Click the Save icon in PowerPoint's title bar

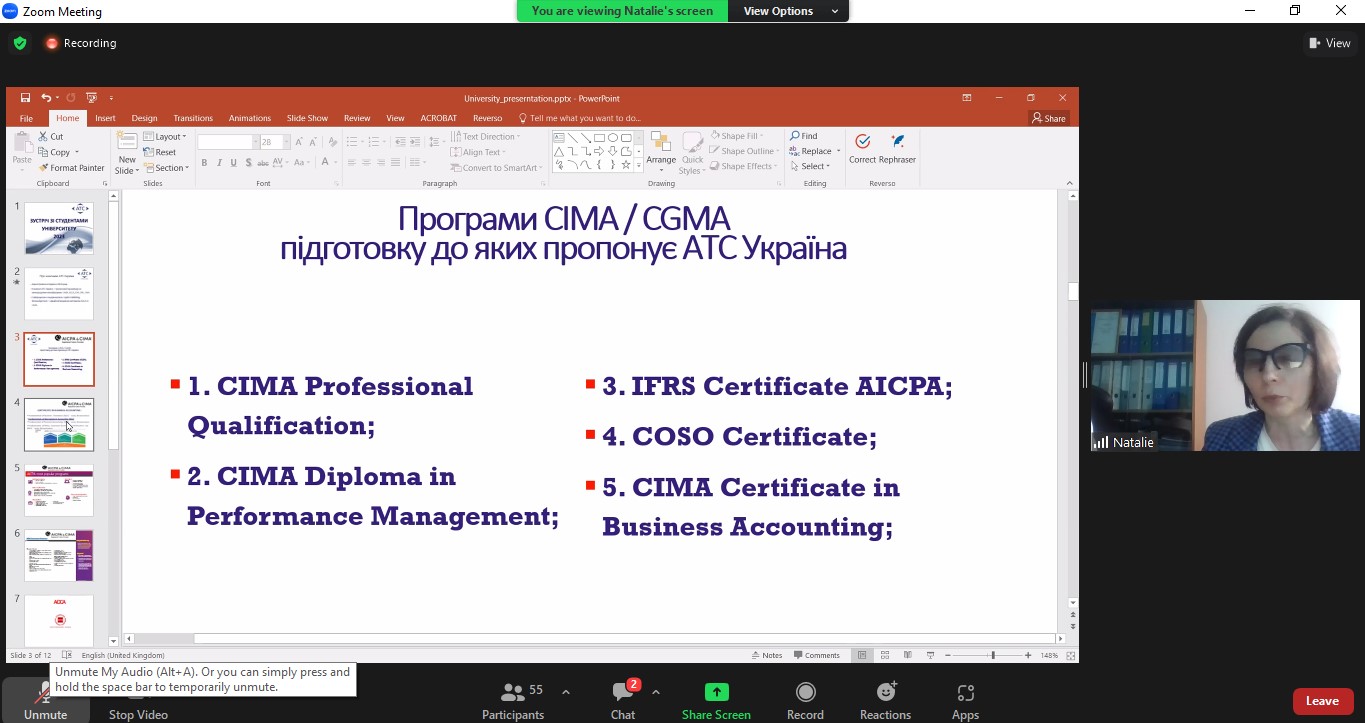(x=26, y=98)
